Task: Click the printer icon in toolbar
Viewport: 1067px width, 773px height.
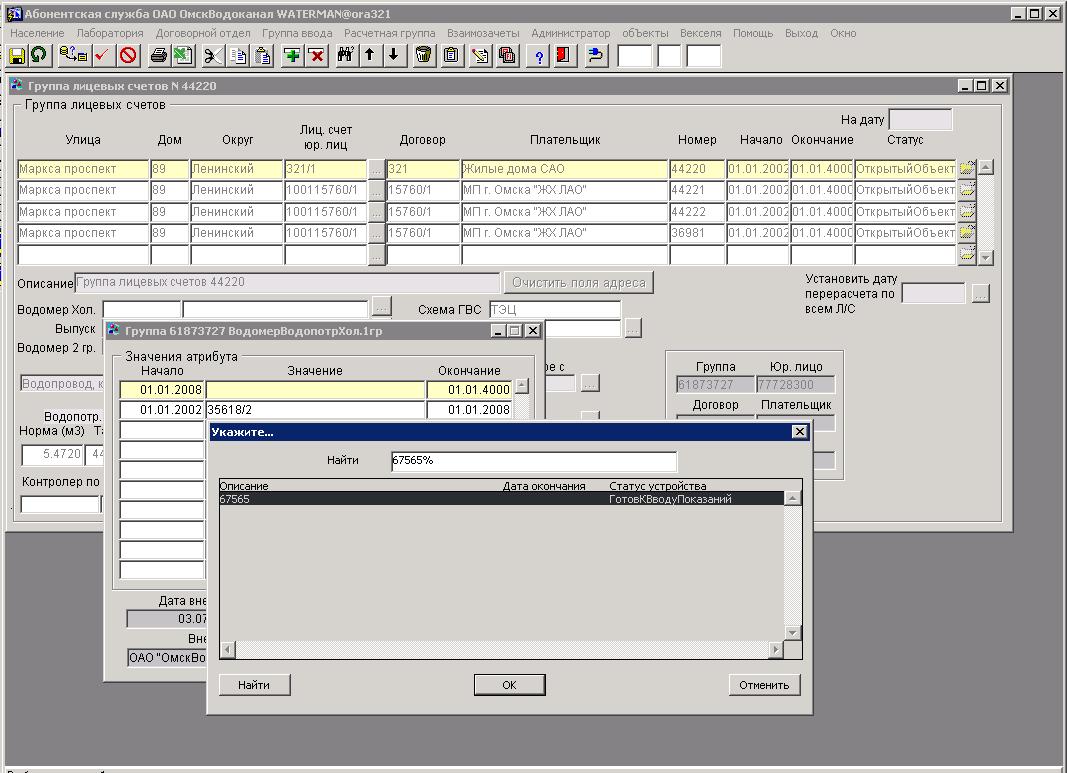Action: 158,56
